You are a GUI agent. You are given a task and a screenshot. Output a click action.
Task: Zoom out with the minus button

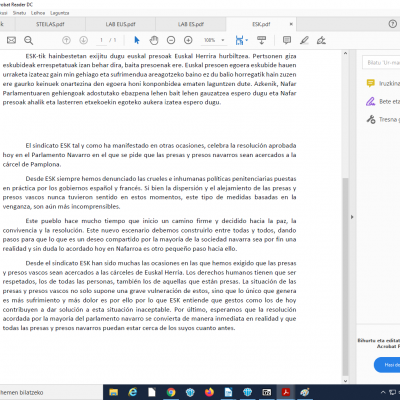tap(171, 40)
